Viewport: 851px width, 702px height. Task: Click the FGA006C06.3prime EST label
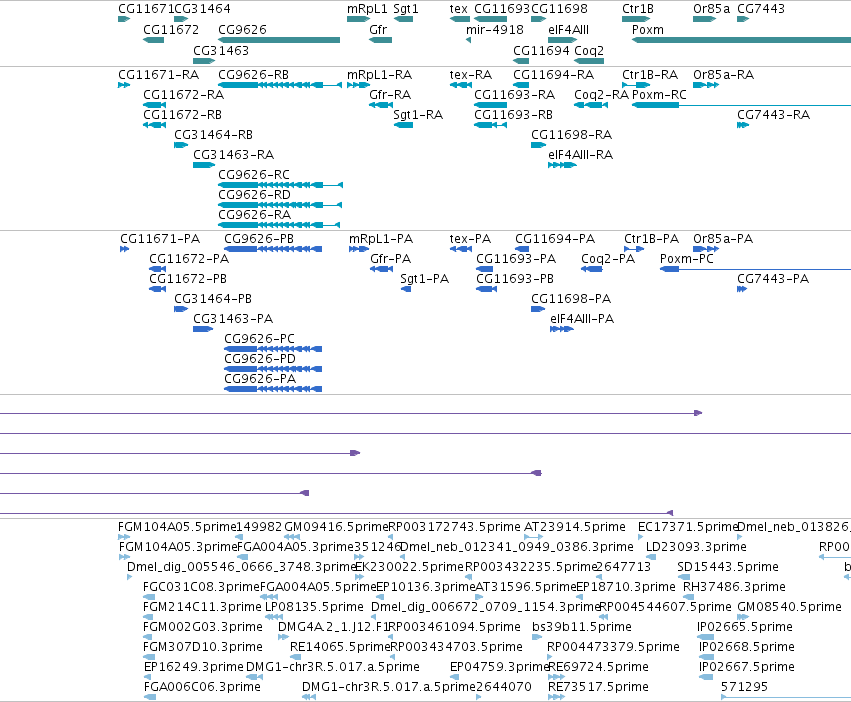(x=202, y=687)
